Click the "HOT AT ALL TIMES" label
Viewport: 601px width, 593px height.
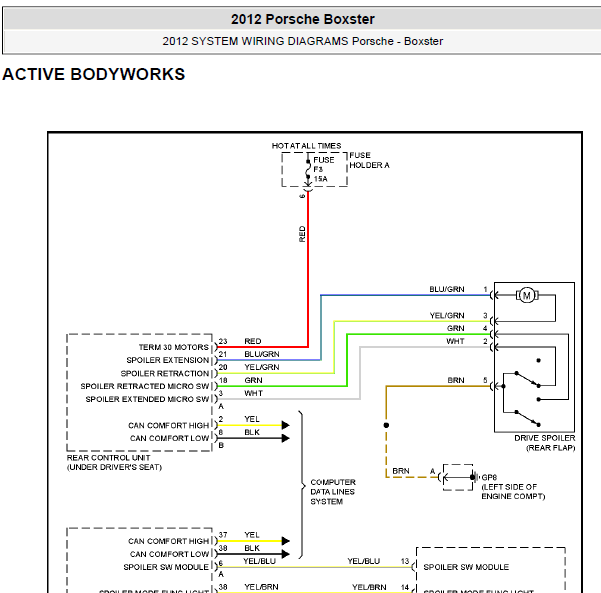pyautogui.click(x=306, y=146)
